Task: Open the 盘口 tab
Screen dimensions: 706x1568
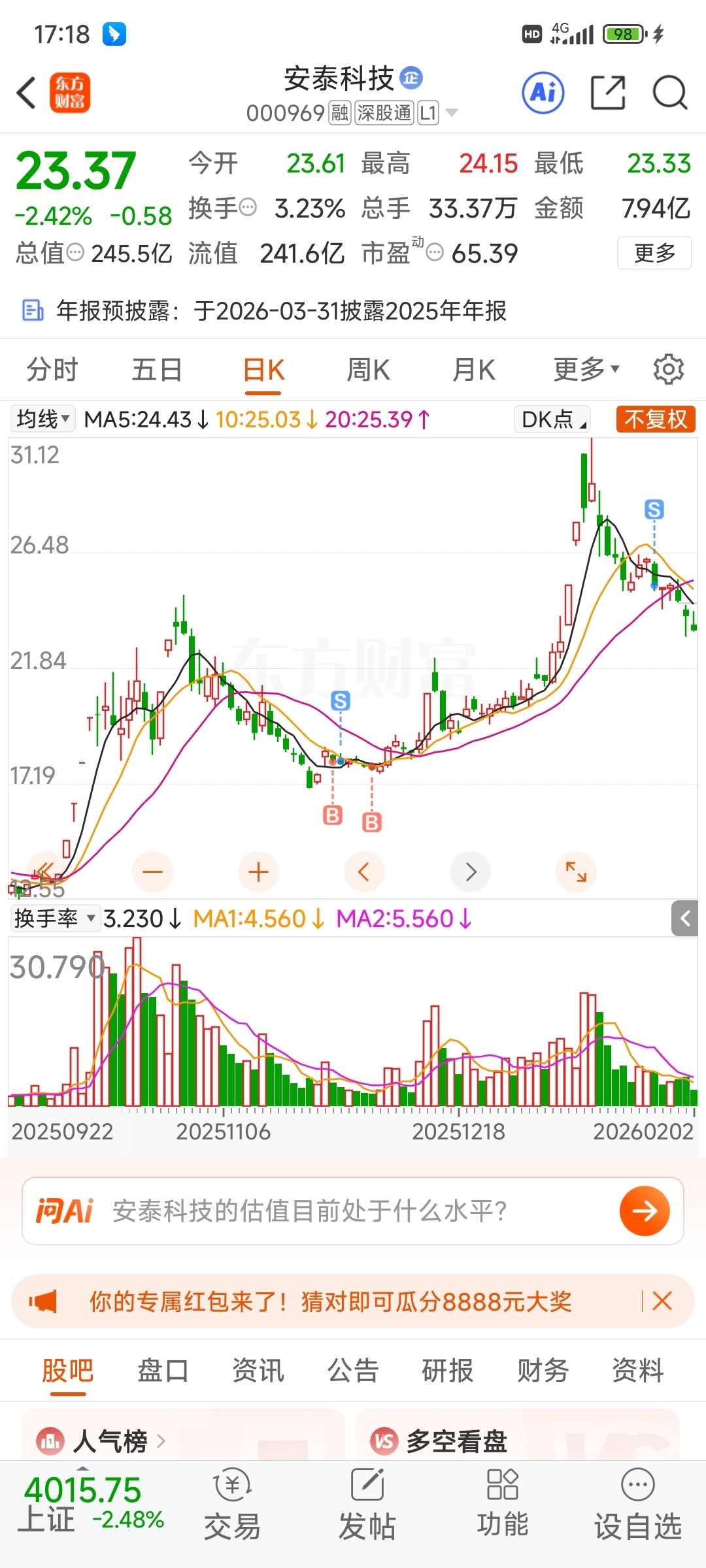Action: tap(163, 1370)
